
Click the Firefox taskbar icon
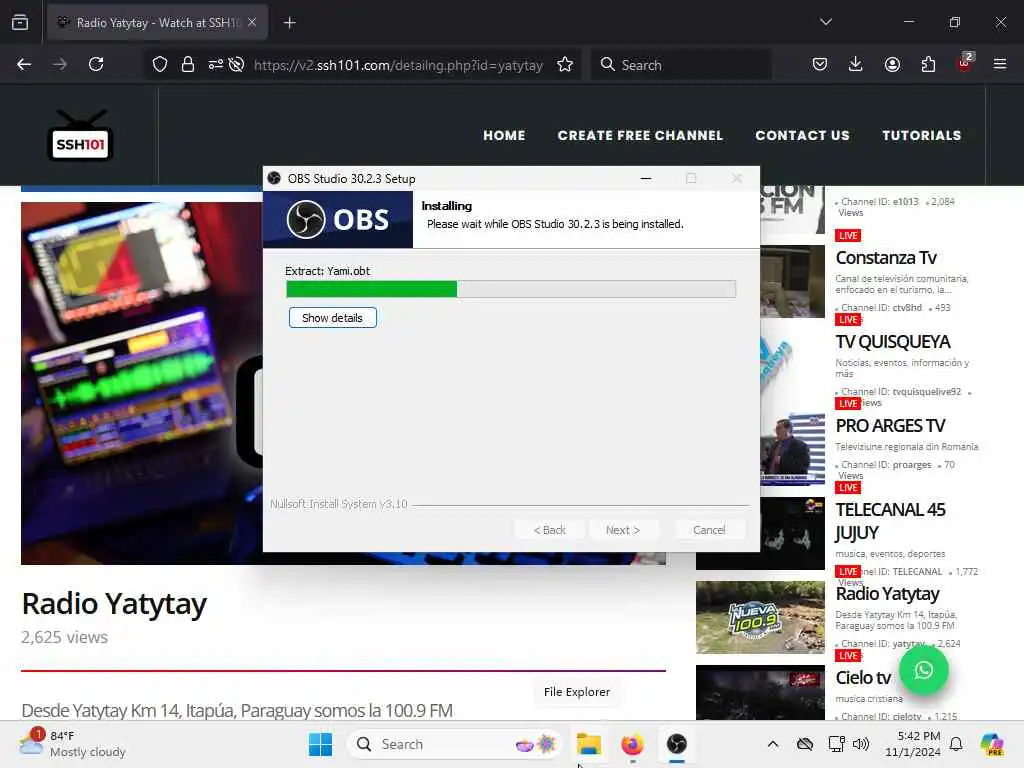[x=632, y=744]
